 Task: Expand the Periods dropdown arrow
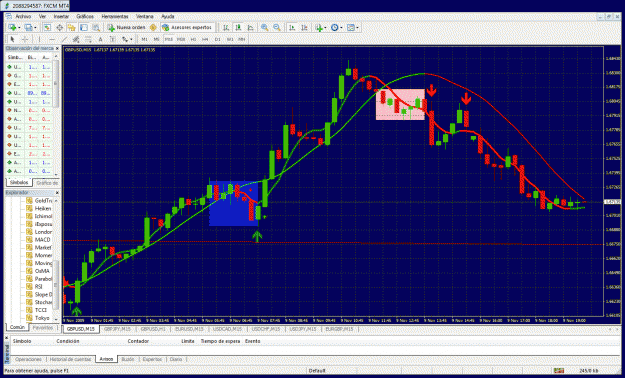click(x=341, y=28)
